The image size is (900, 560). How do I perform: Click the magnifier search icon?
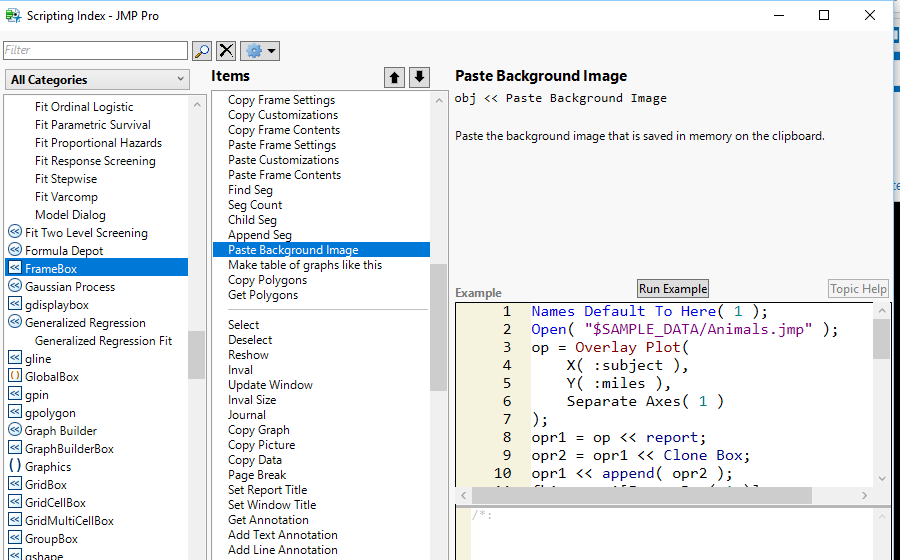[202, 50]
